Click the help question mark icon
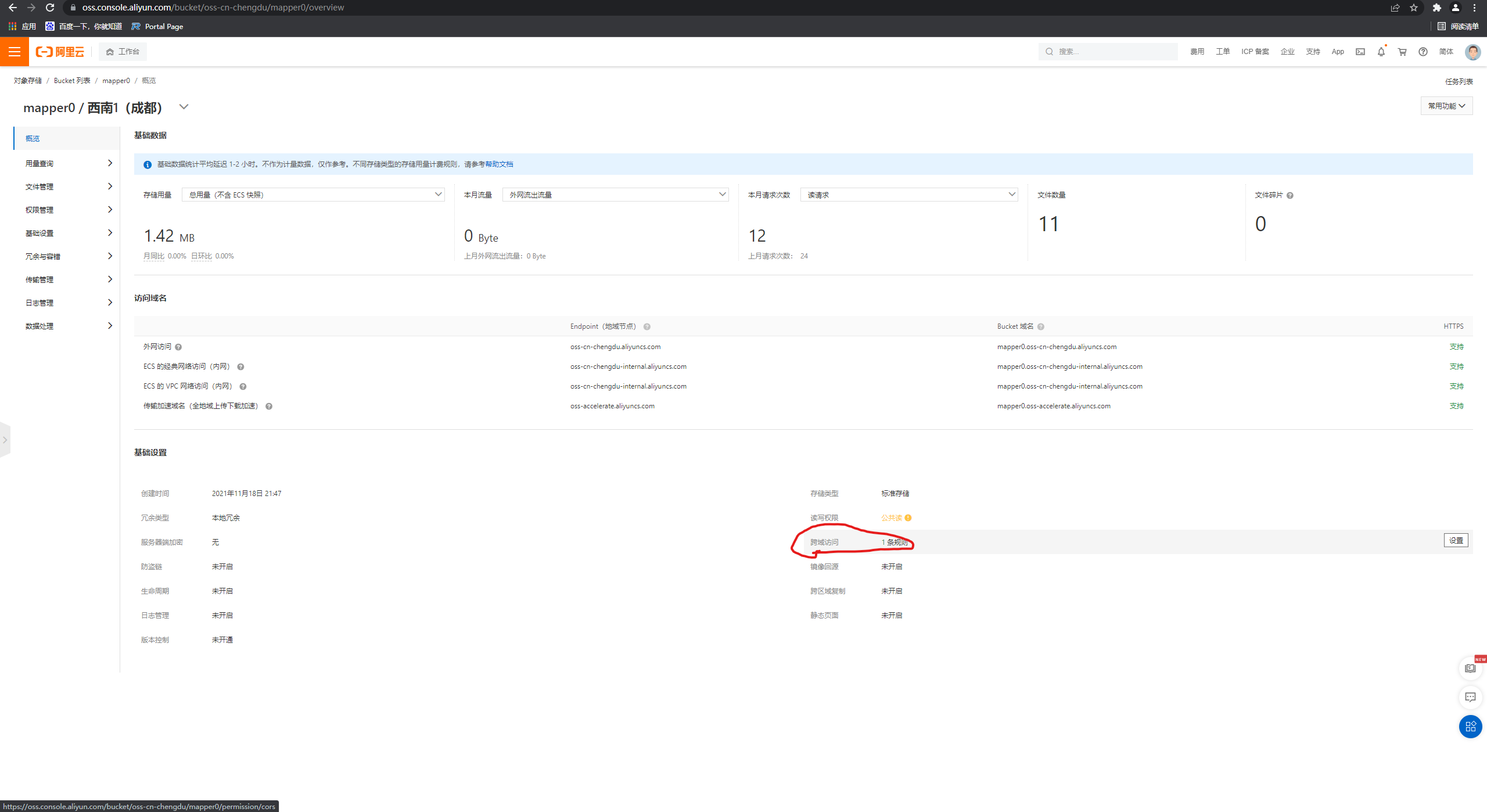Viewport: 1487px width, 812px height. click(1423, 52)
